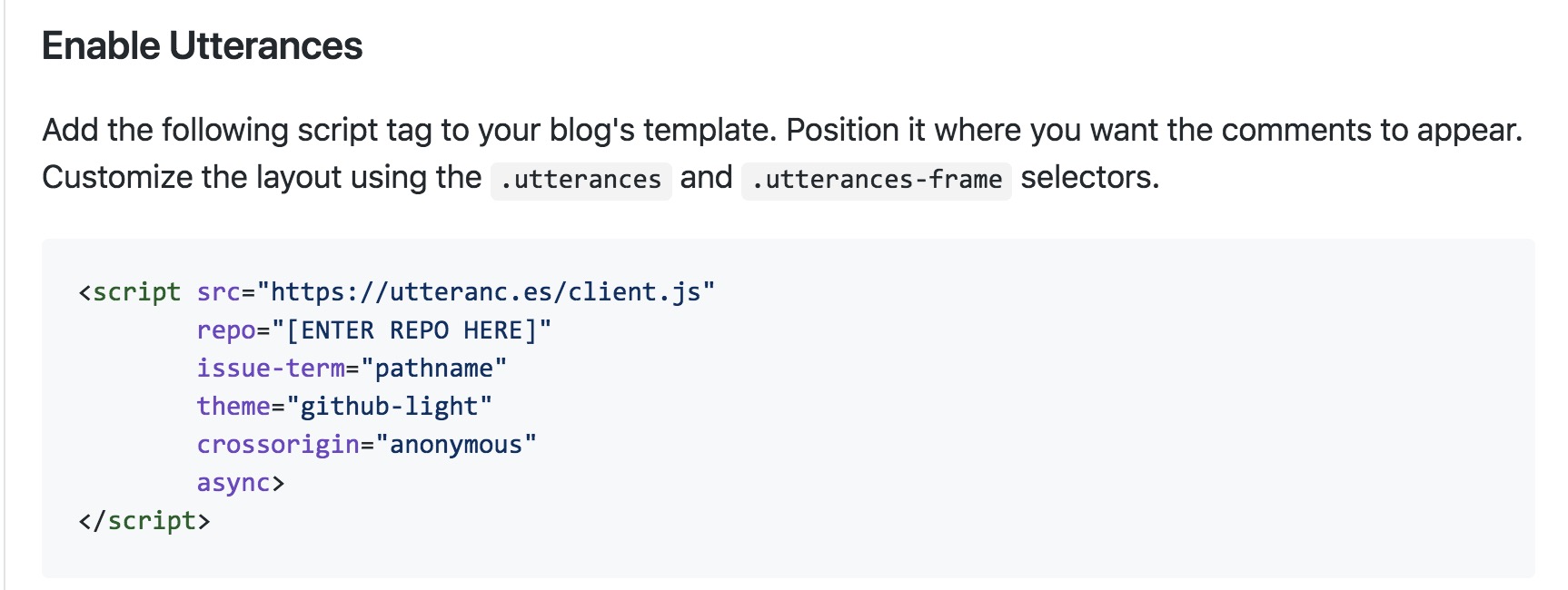
Task: Click the theme attribute name
Action: click(x=233, y=407)
